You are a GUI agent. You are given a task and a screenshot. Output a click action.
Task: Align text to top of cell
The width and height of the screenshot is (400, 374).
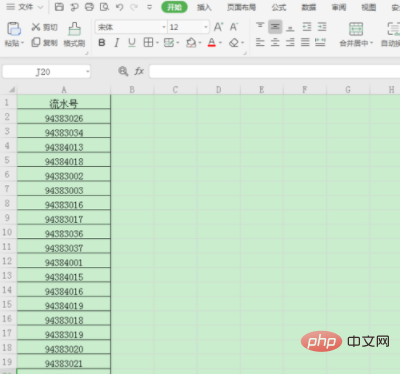click(x=260, y=27)
